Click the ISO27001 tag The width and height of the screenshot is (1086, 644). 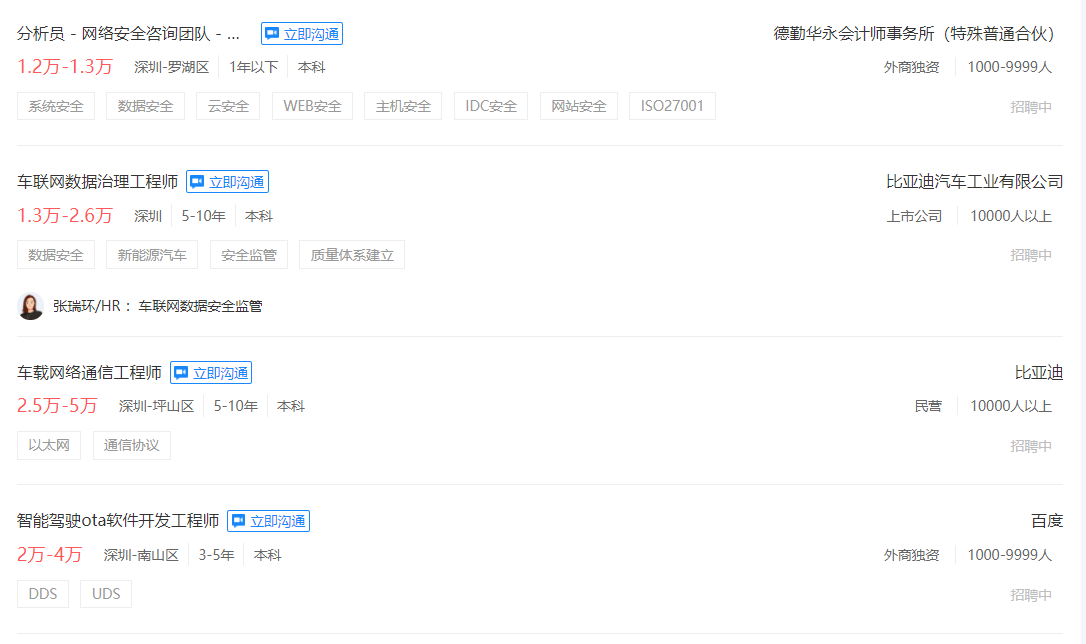[x=672, y=106]
